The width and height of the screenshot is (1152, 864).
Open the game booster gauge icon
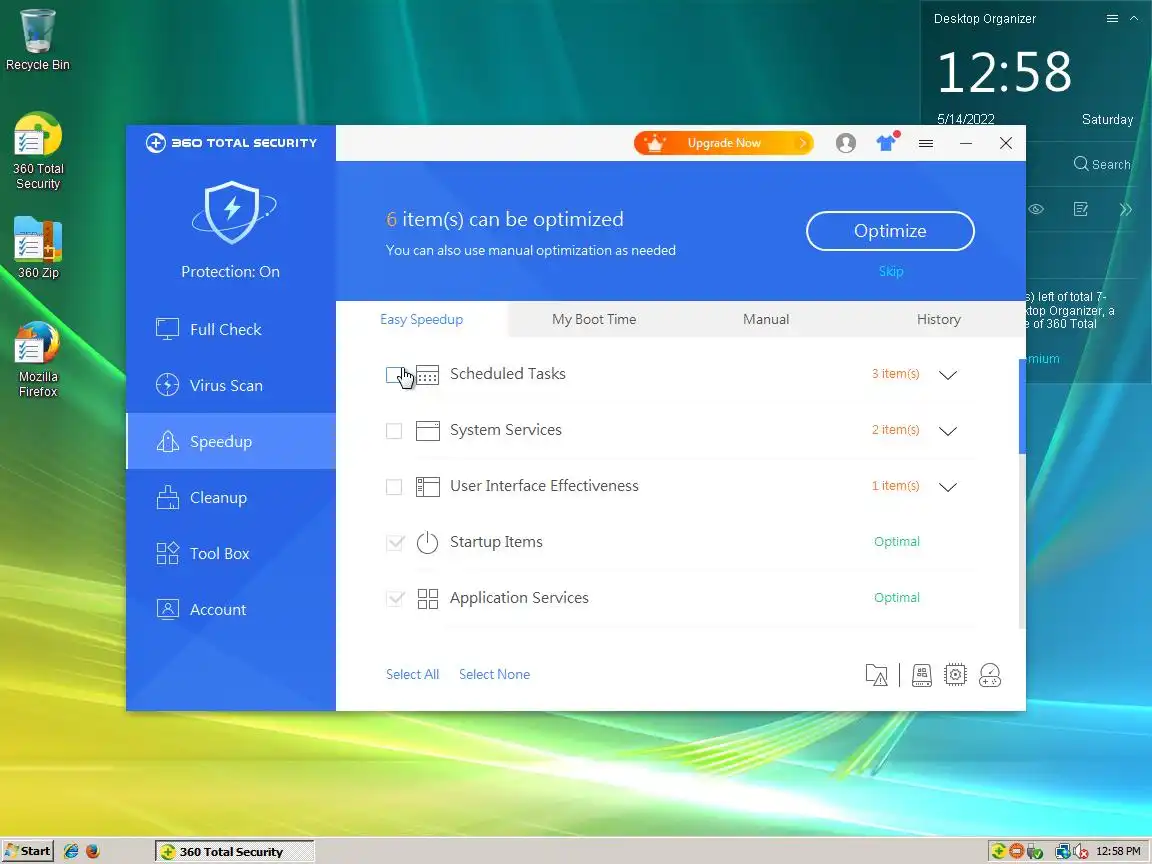point(990,674)
